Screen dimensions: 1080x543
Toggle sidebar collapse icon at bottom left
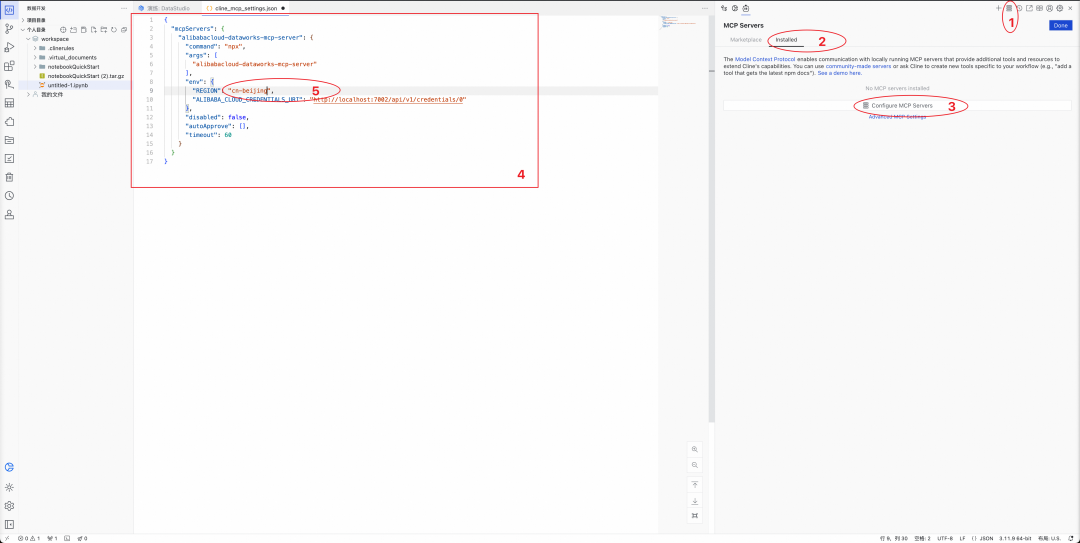tap(9, 524)
